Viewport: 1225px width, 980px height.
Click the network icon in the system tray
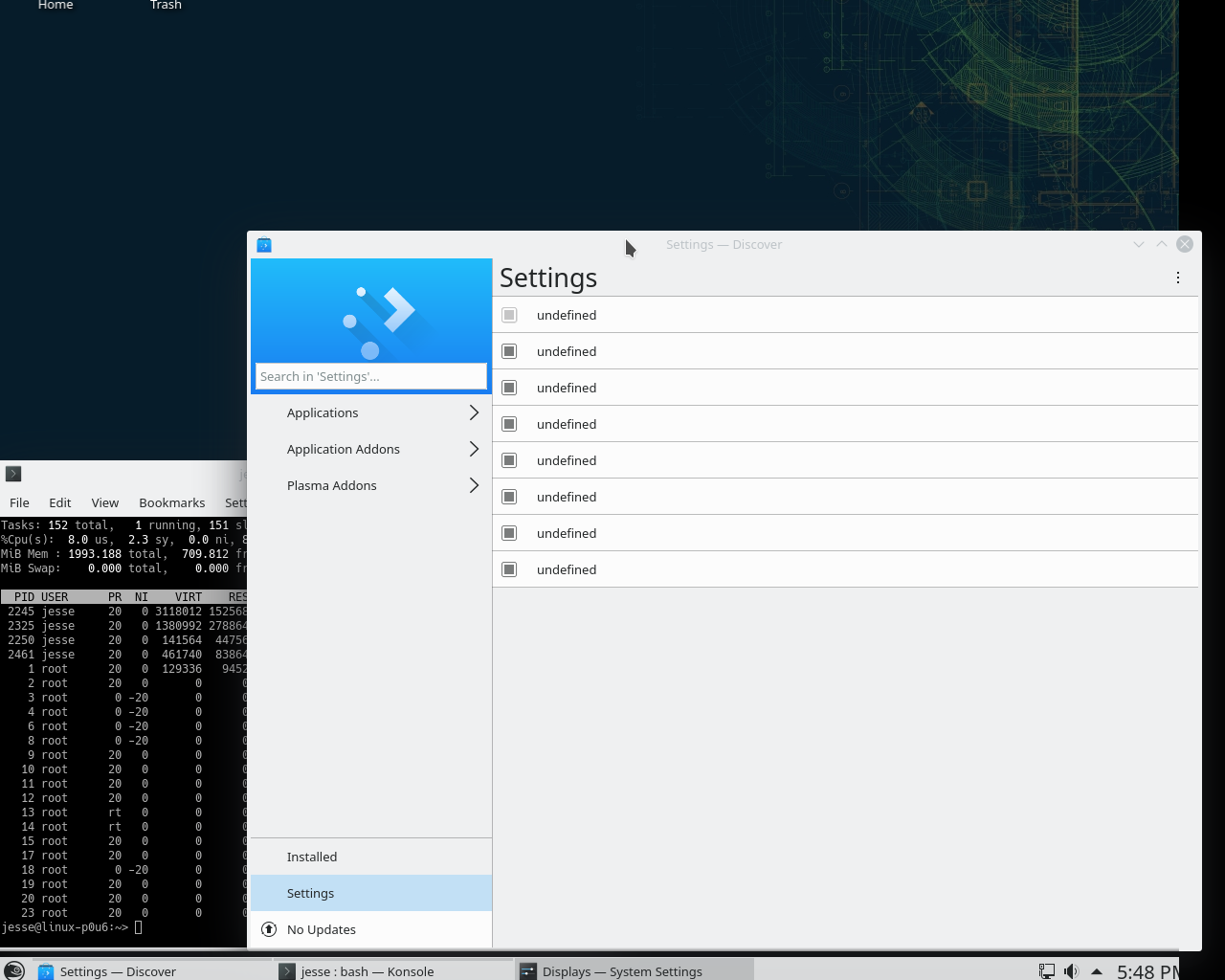click(1047, 971)
